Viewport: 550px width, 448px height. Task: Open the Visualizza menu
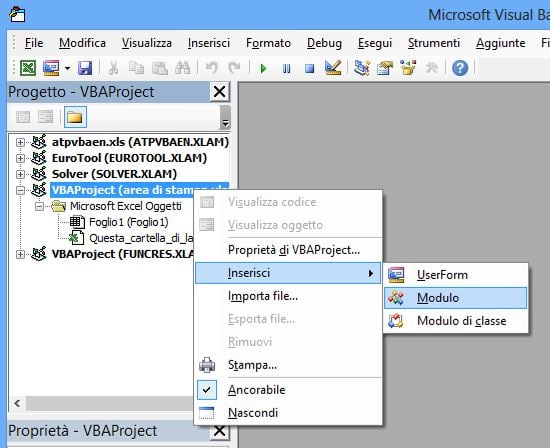click(x=147, y=43)
